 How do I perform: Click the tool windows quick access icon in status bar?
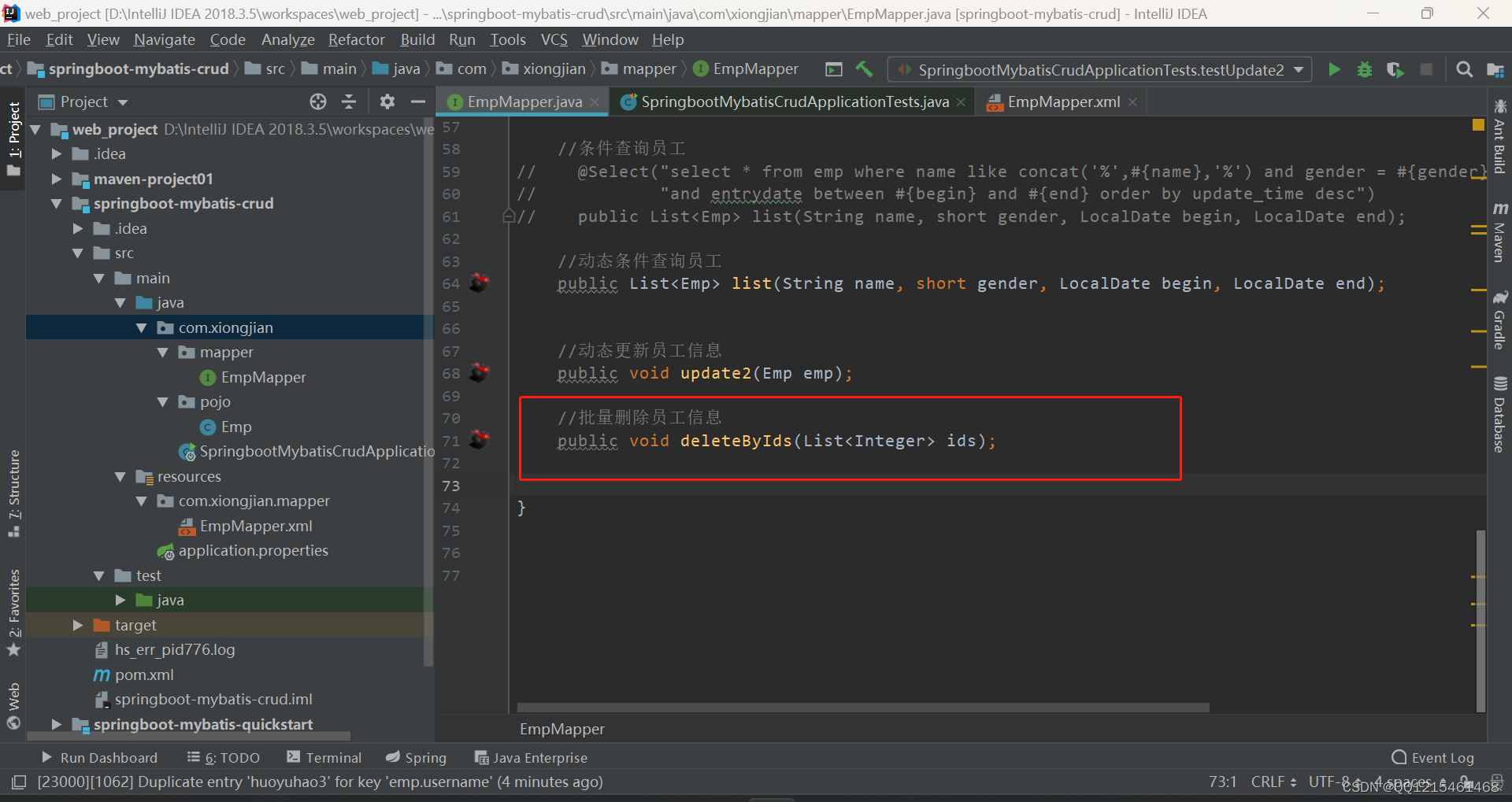pyautogui.click(x=19, y=782)
